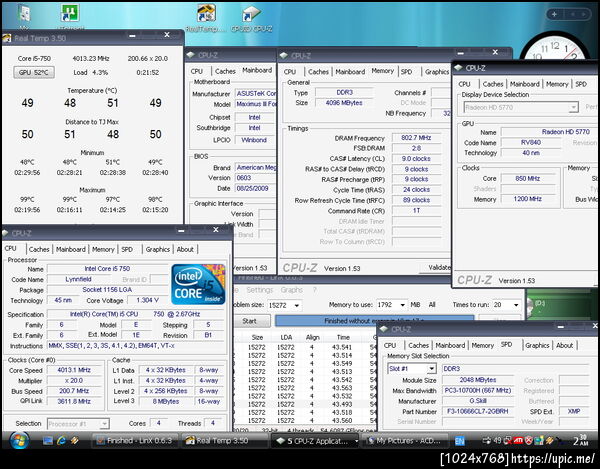
Task: Click the Max Bandwidth PC3-10700H field
Action: pos(478,390)
